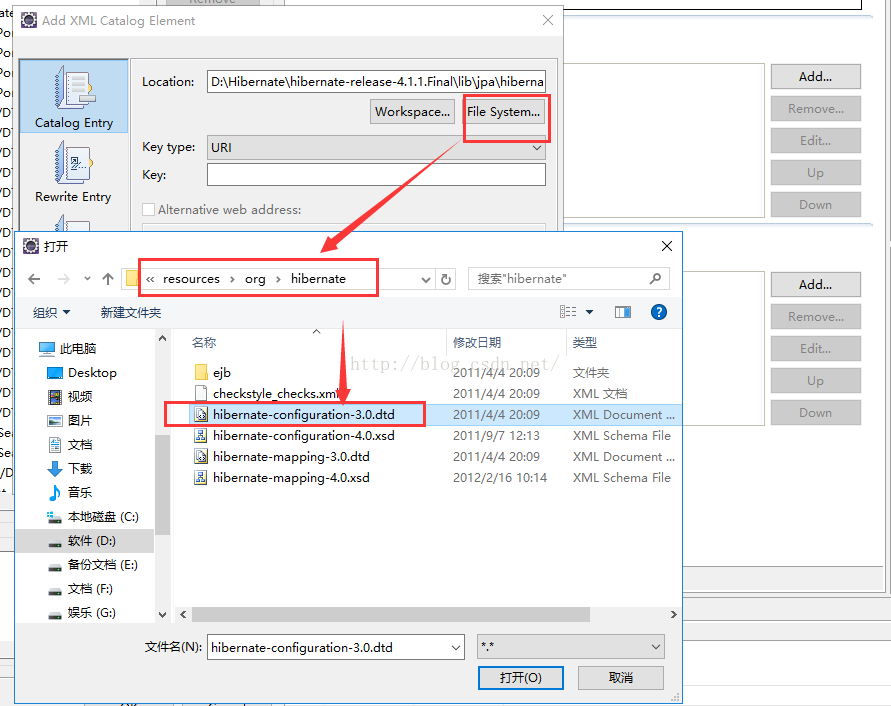Open the 组织 menu
This screenshot has height=706, width=891.
[51, 312]
